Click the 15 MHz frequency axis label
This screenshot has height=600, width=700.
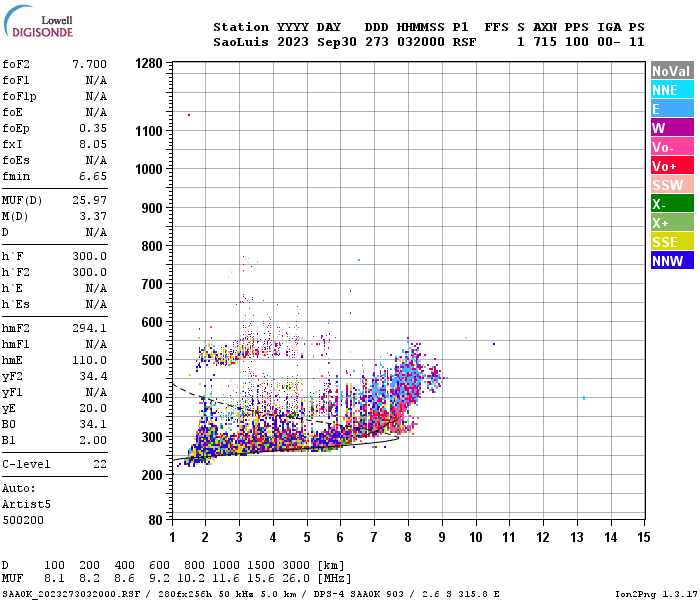coord(644,537)
